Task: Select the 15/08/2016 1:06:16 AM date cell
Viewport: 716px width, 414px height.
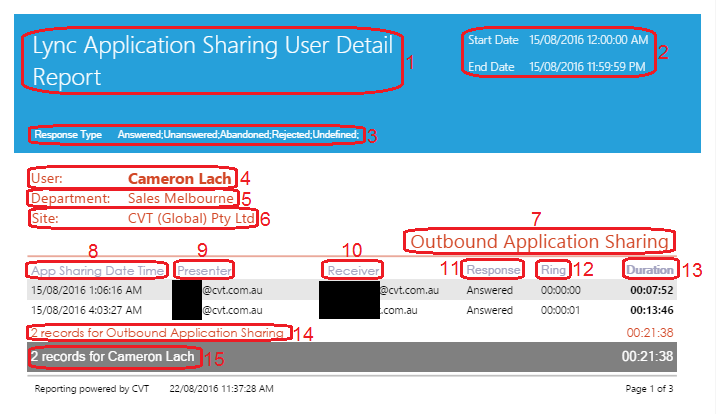Action: click(x=86, y=290)
